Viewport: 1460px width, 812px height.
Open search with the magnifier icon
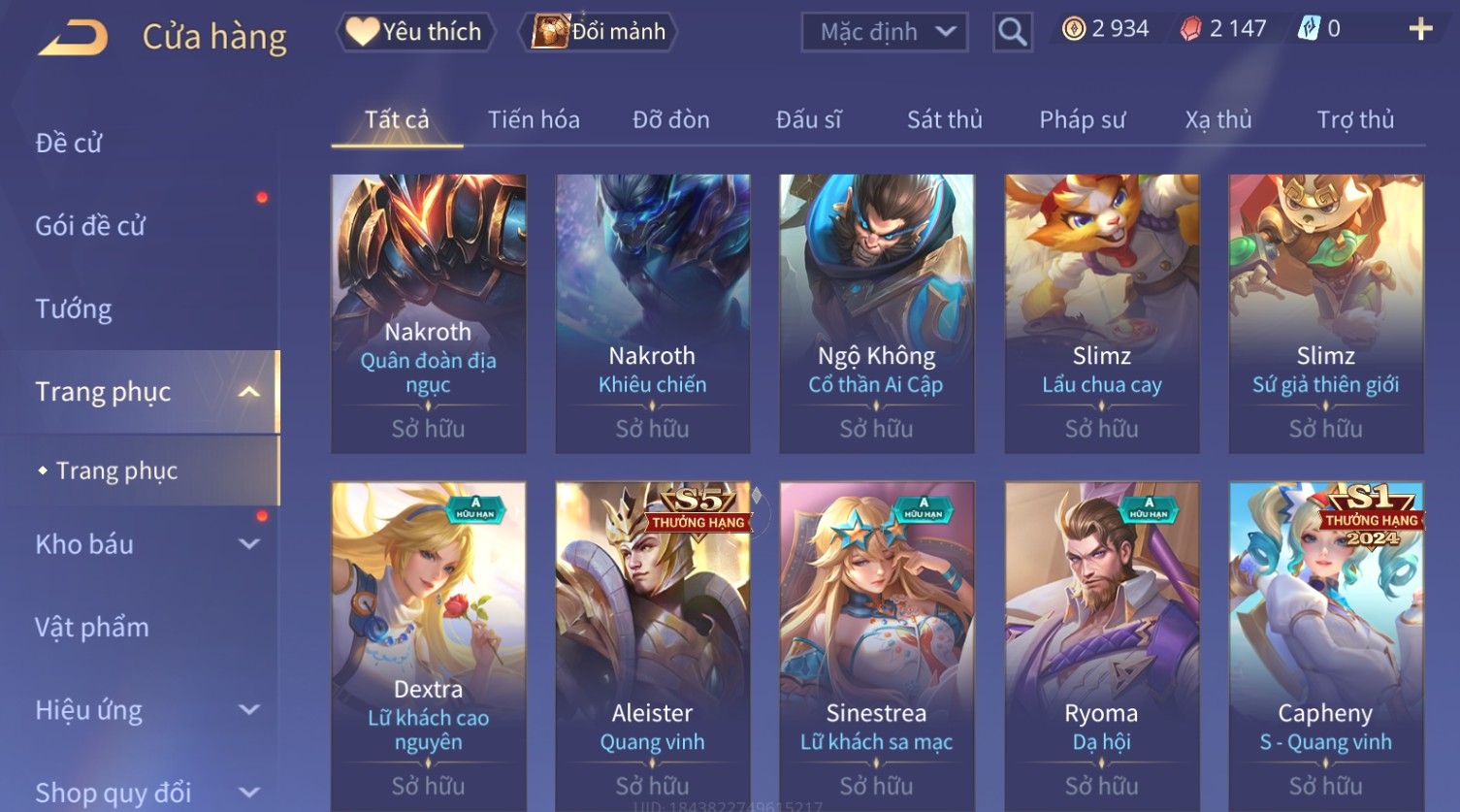[1012, 32]
